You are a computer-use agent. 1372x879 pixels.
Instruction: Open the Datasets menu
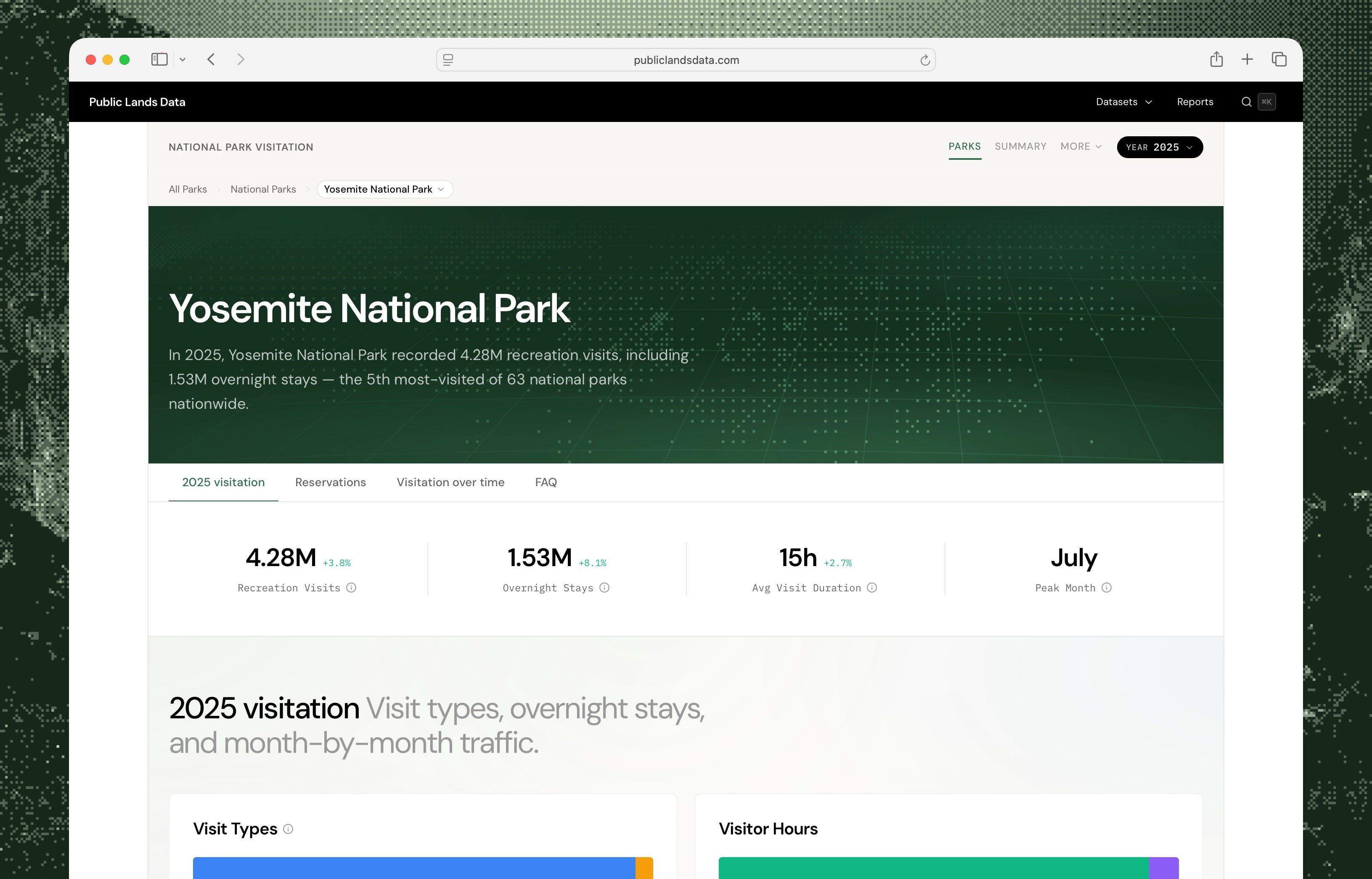click(1124, 102)
